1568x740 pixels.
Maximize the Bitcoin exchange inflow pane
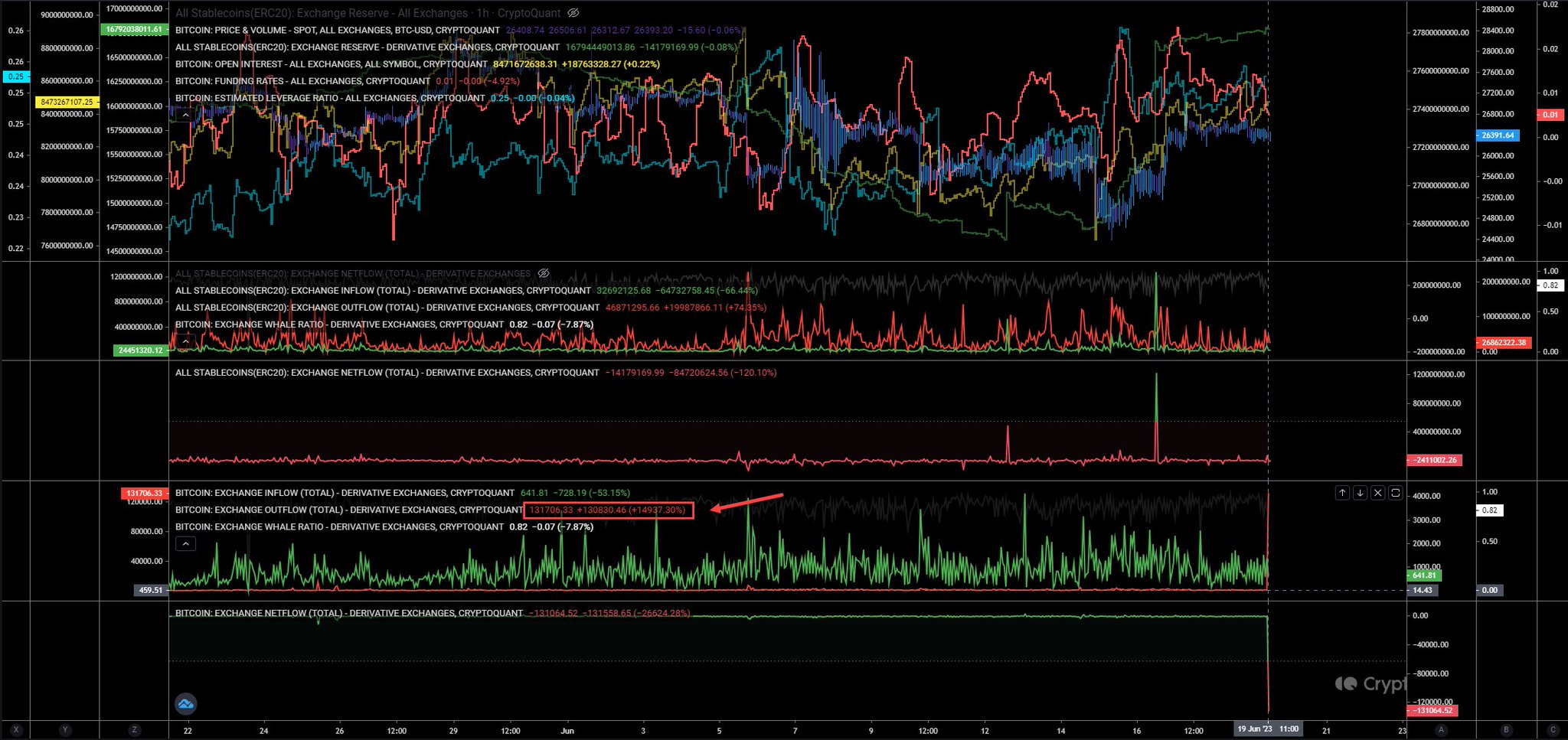1395,493
